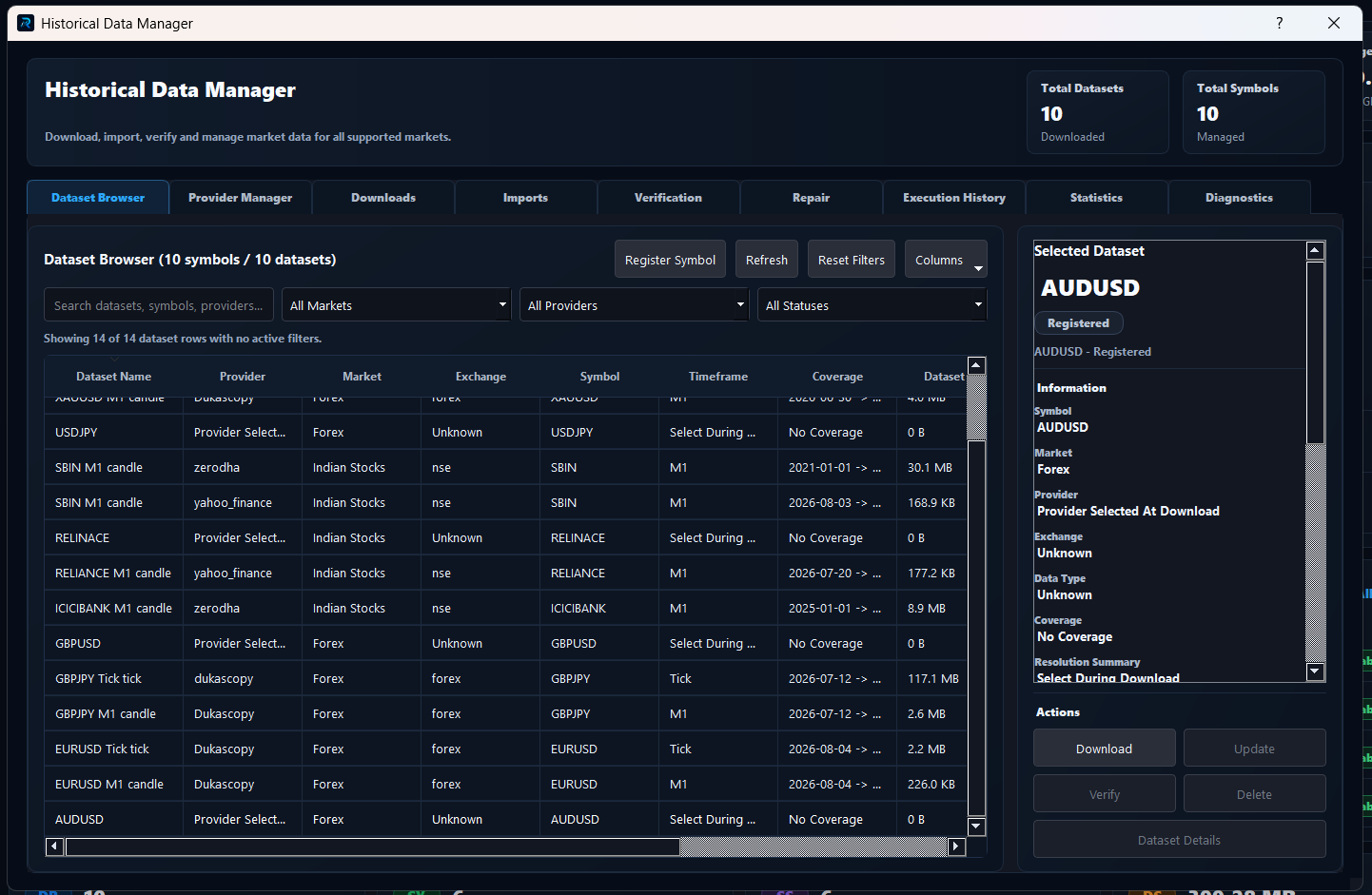Sort by the Provider column header
Image resolution: width=1372 pixels, height=895 pixels.
coord(243,377)
